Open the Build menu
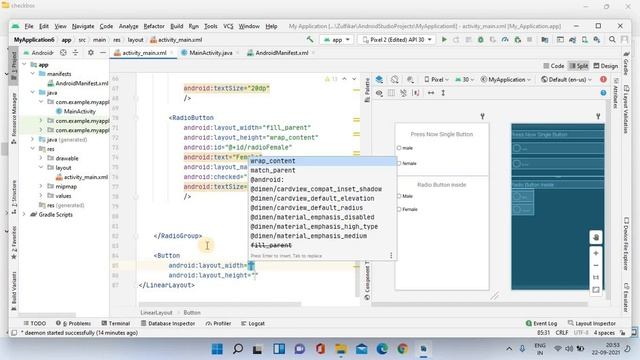This screenshot has height=360, width=640. point(177,26)
